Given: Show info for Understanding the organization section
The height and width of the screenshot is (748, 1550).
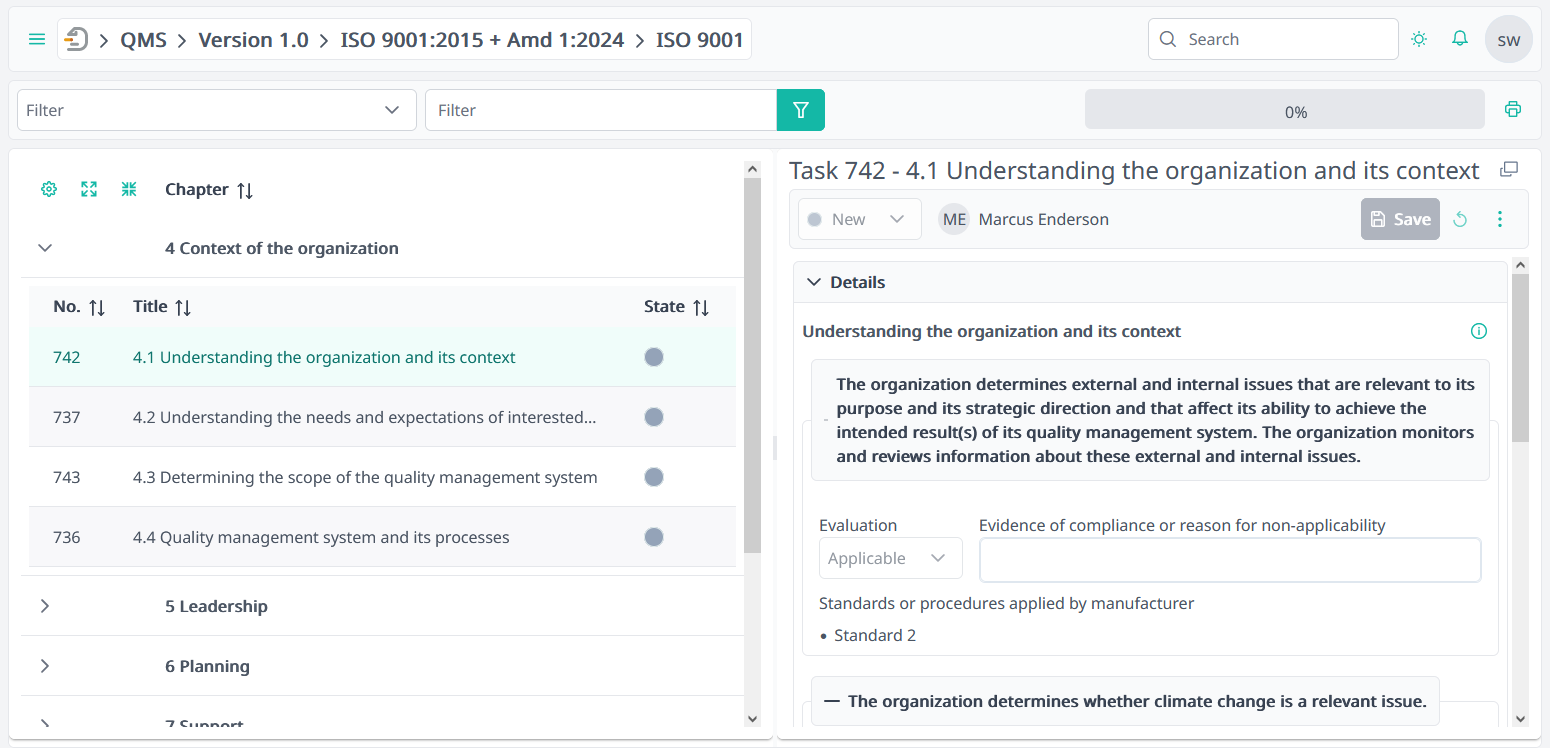Looking at the screenshot, I should tap(1479, 331).
